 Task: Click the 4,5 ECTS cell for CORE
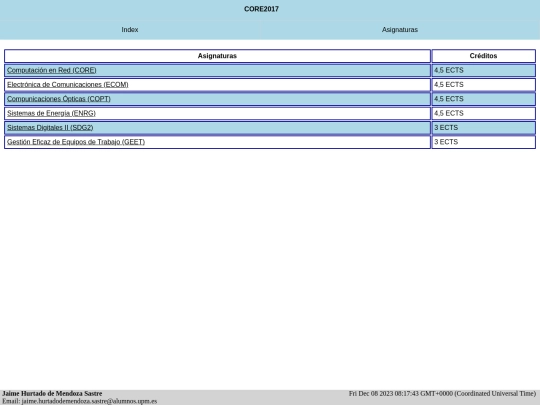[484, 70]
